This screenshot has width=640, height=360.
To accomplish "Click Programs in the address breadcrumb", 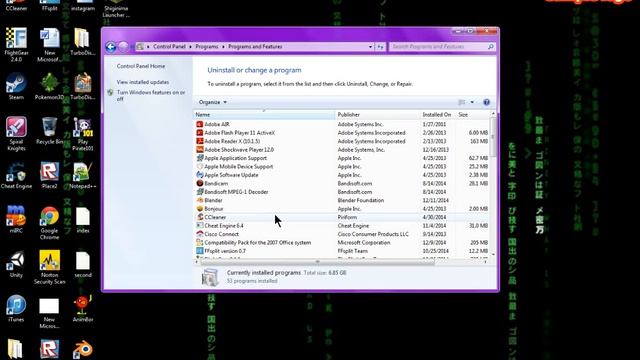I will coord(207,47).
